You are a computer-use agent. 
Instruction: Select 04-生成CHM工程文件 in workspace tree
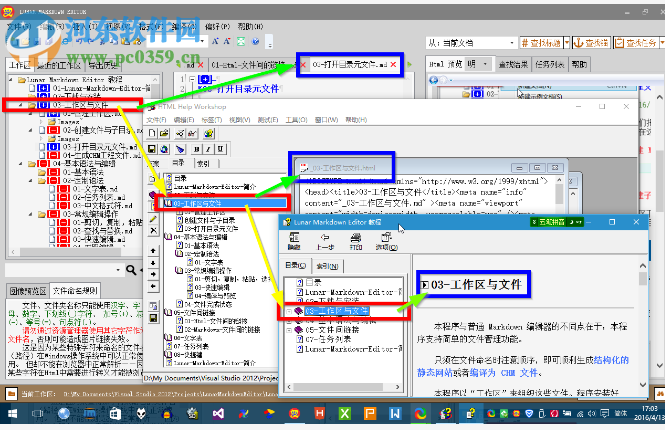pyautogui.click(x=101, y=155)
